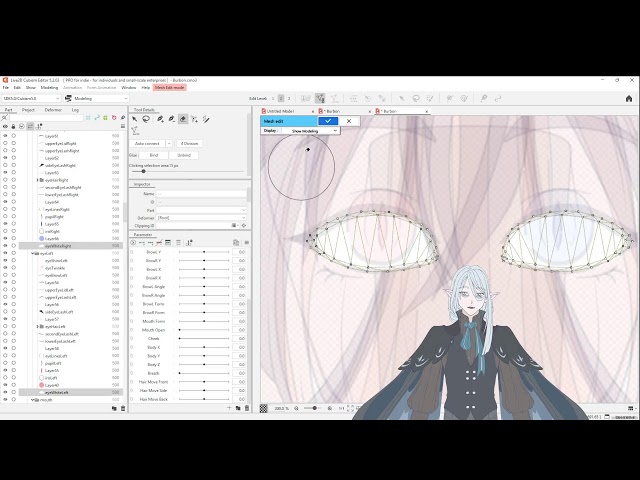Screen dimensions: 640x480
Task: Click the Auto connect button
Action: pyautogui.click(x=147, y=144)
